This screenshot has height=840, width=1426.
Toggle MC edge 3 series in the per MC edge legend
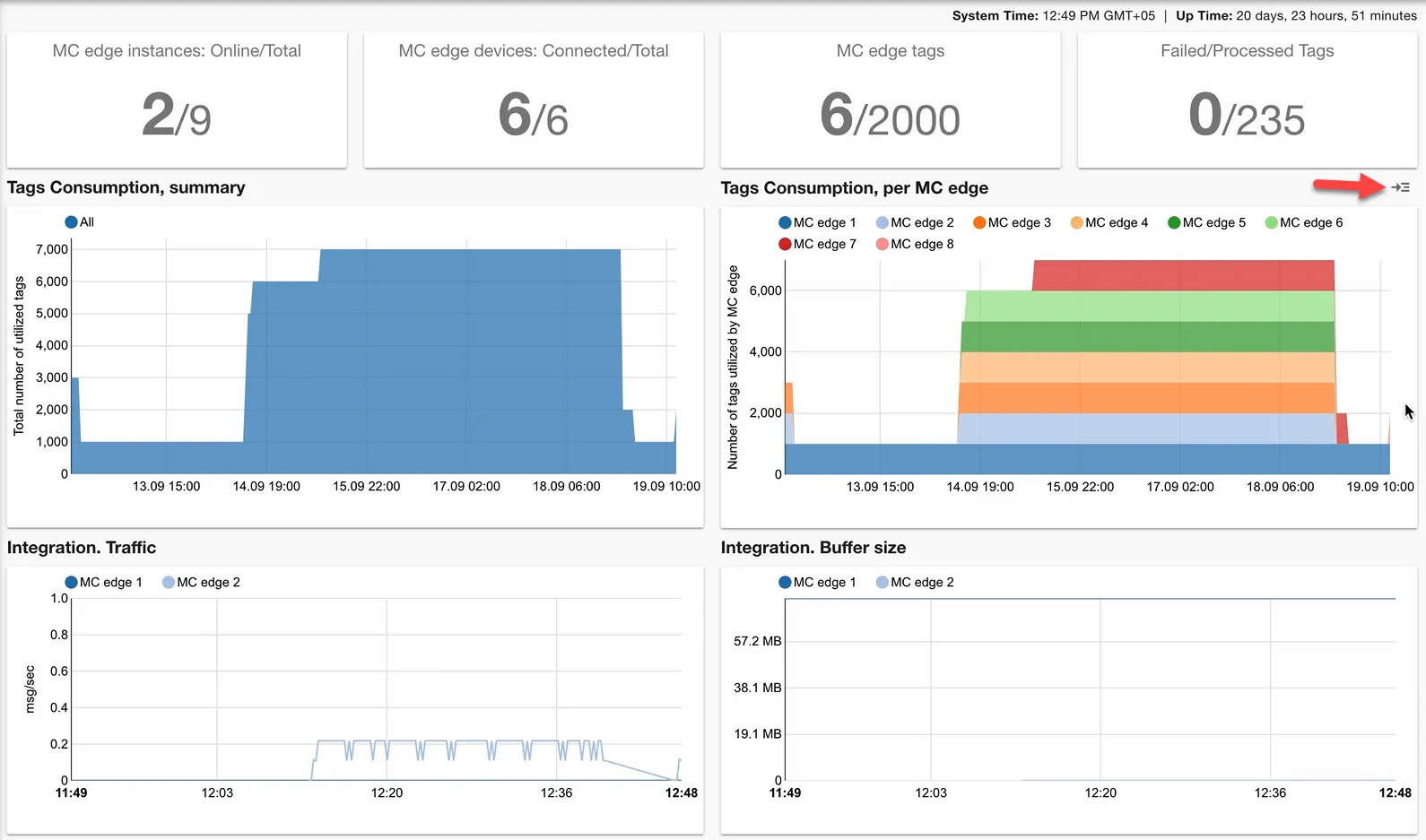click(1012, 222)
